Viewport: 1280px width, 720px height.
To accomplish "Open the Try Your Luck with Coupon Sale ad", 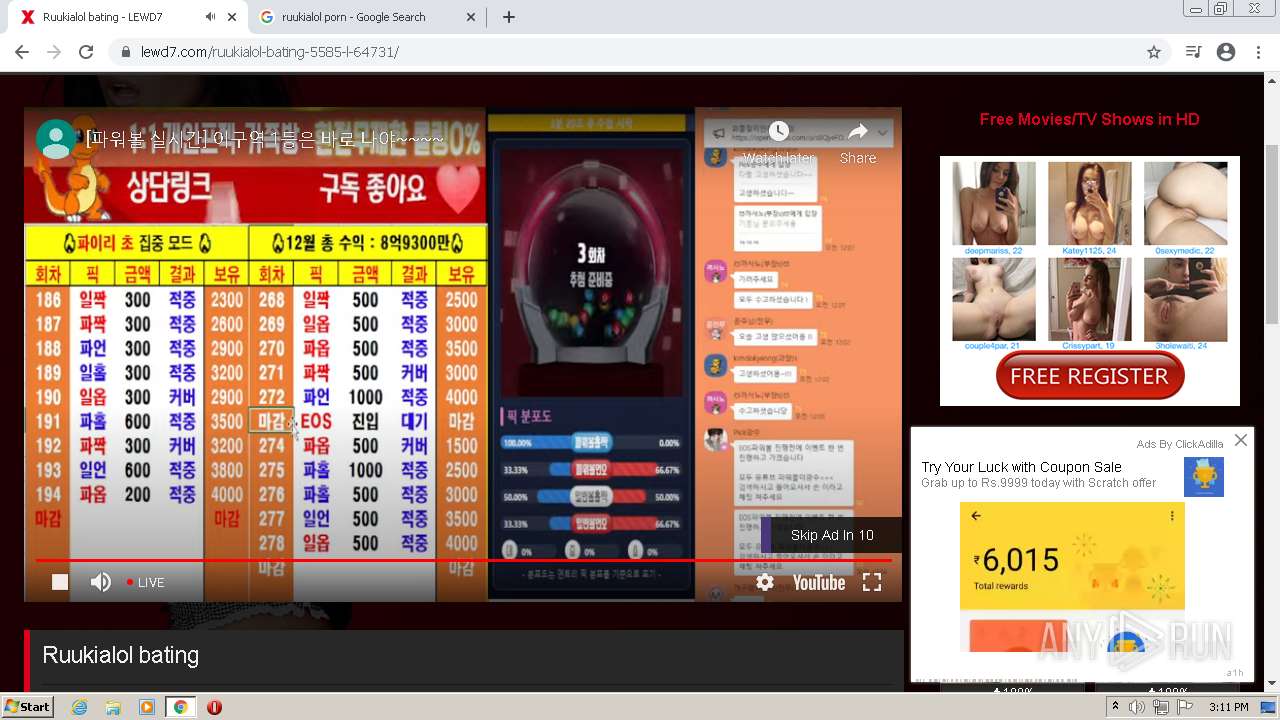I will pyautogui.click(x=1021, y=467).
